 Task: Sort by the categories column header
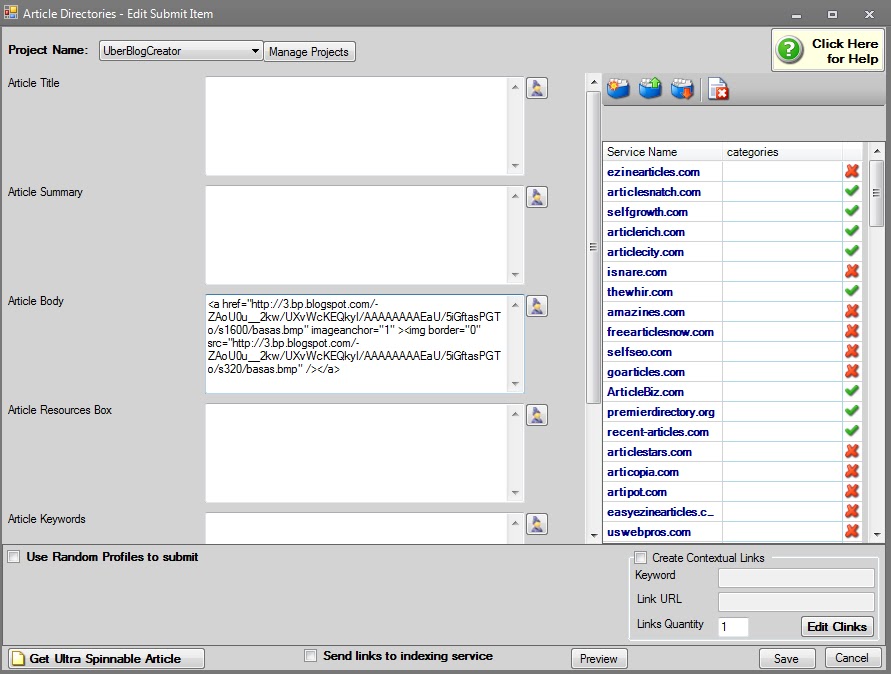click(782, 152)
